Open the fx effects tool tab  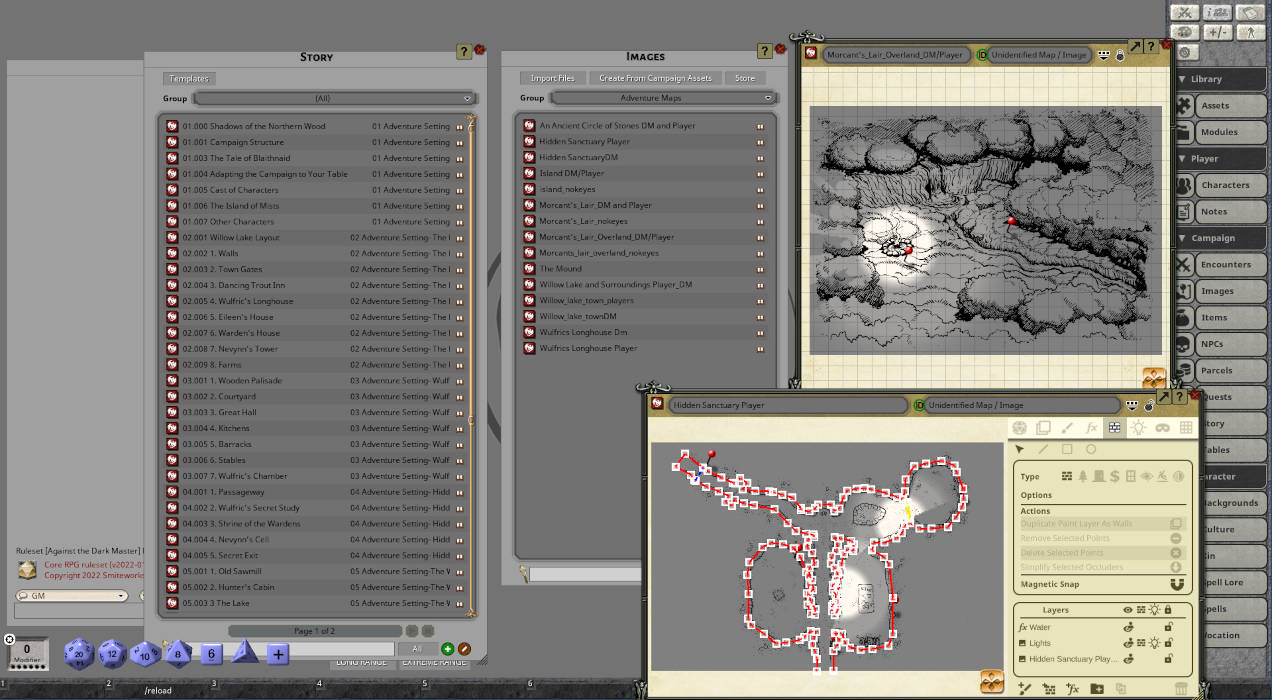[x=1090, y=428]
